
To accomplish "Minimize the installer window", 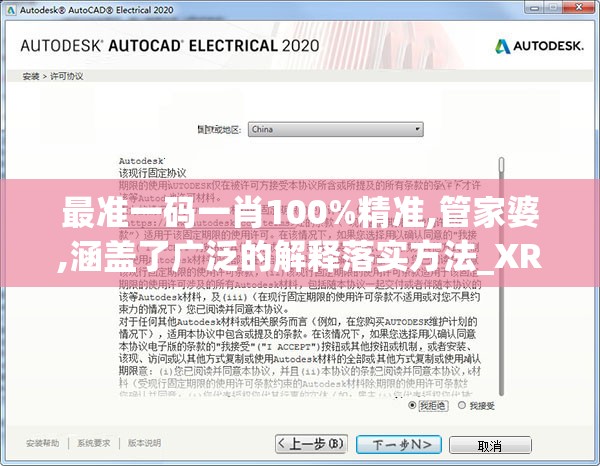I will point(535,8).
